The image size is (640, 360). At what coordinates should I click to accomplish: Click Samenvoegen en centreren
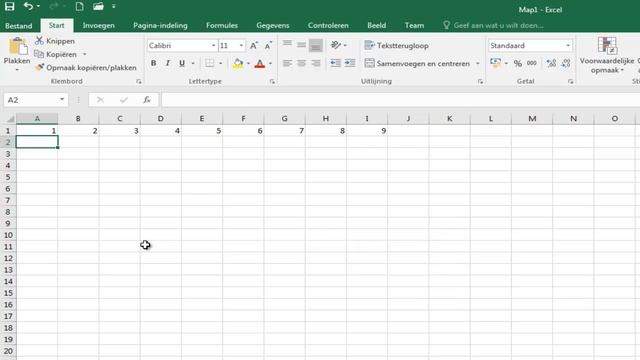click(x=417, y=63)
